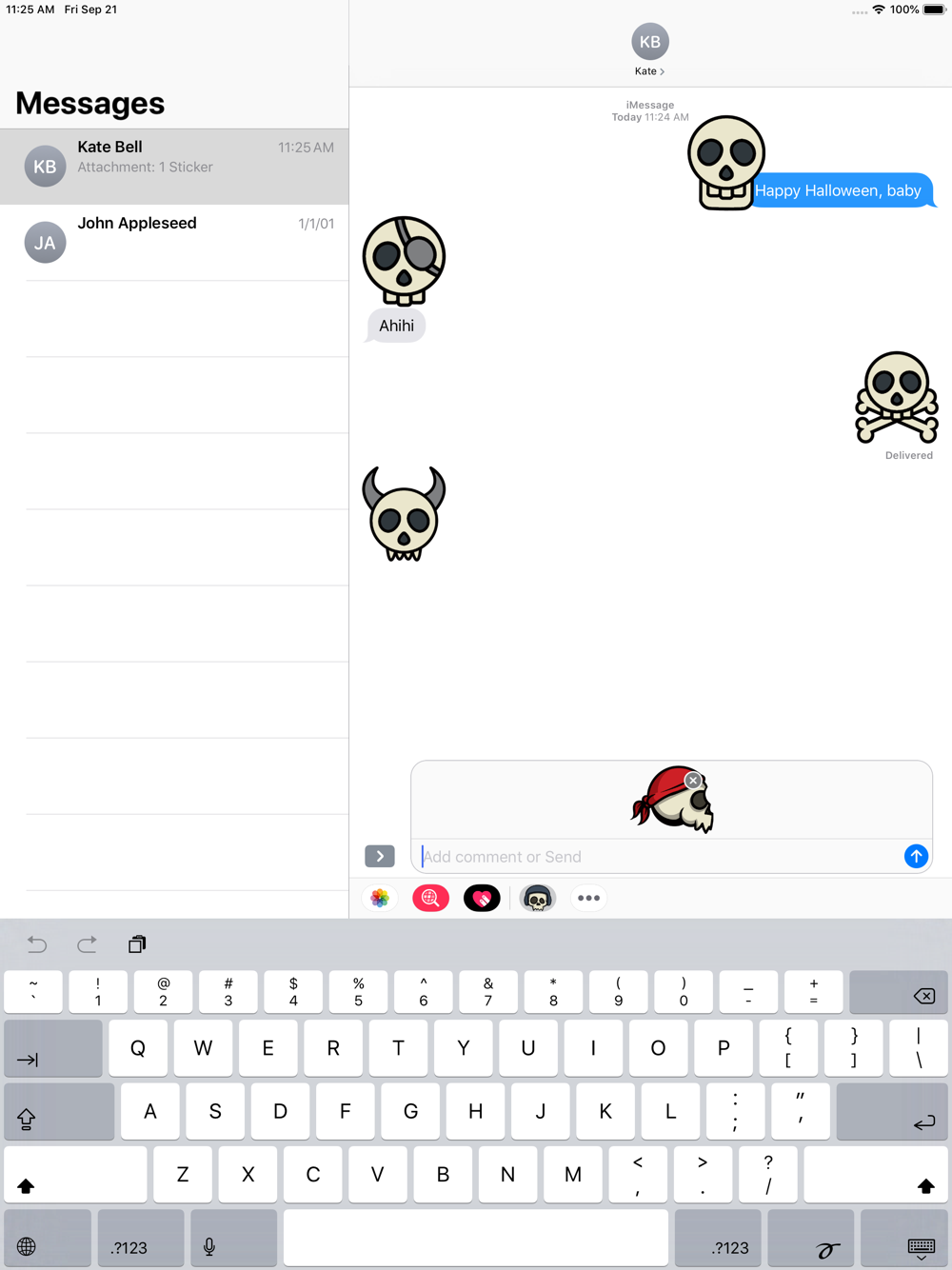Open John Appleseed conversation
Image resolution: width=952 pixels, height=1270 pixels.
click(174, 243)
